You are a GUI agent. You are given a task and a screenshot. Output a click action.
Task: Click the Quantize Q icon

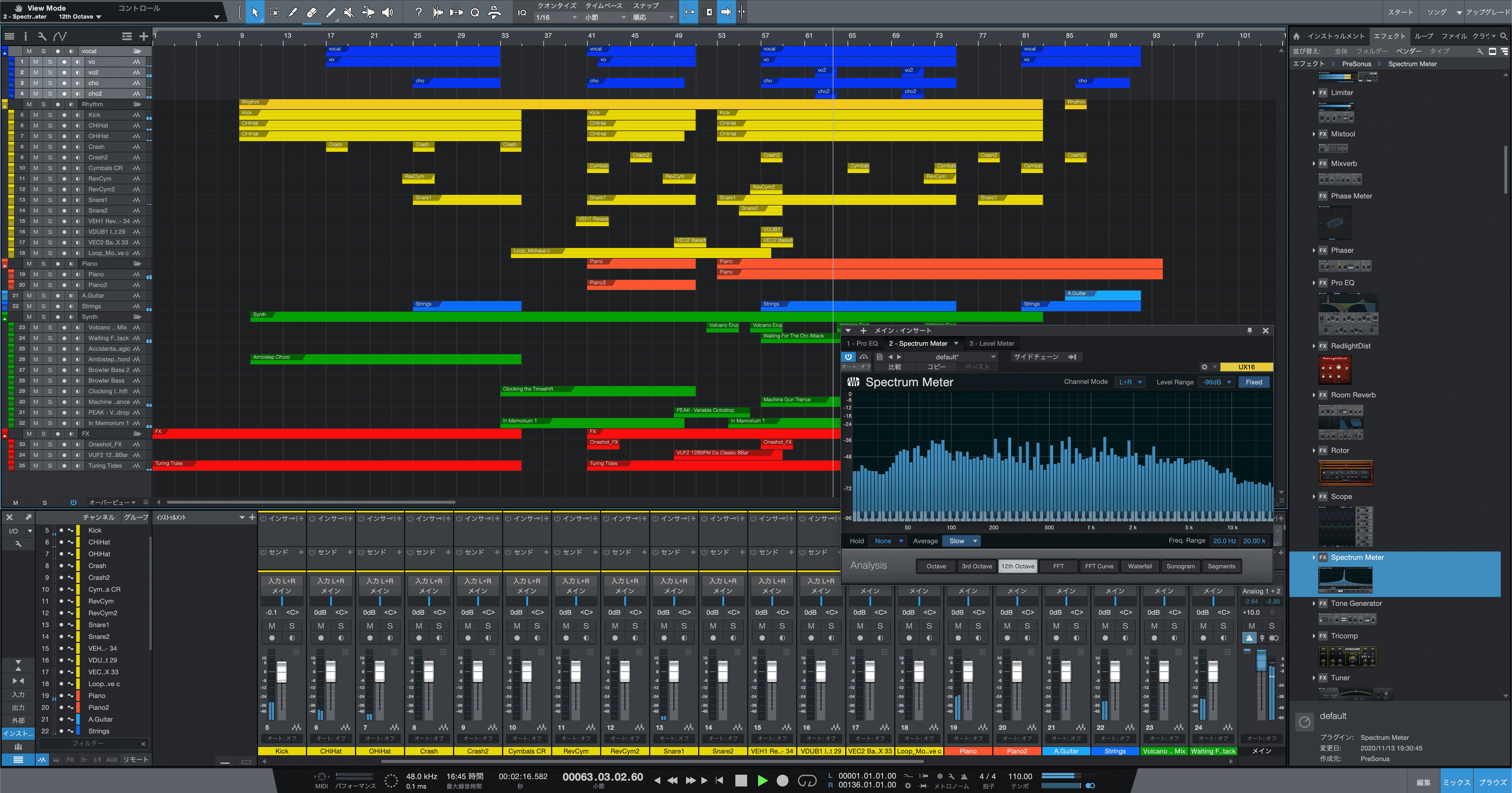[475, 12]
